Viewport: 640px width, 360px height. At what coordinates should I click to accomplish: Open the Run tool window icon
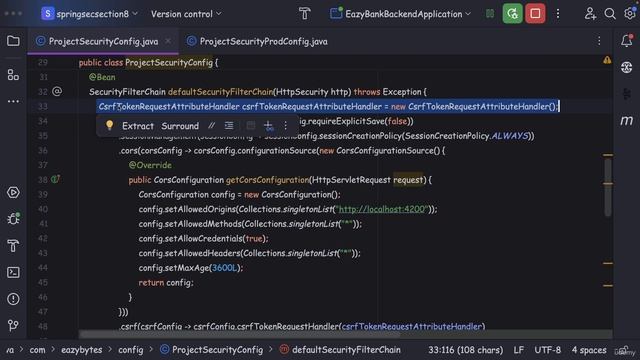13,193
